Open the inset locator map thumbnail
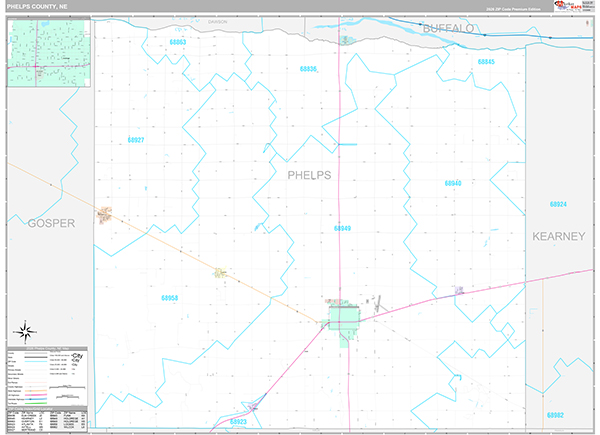The width and height of the screenshot is (600, 435). coord(49,57)
